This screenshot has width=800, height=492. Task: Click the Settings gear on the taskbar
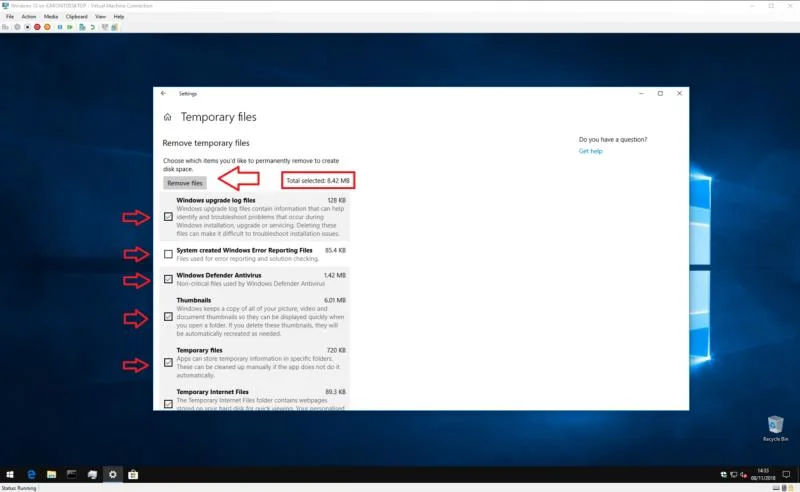coord(113,475)
